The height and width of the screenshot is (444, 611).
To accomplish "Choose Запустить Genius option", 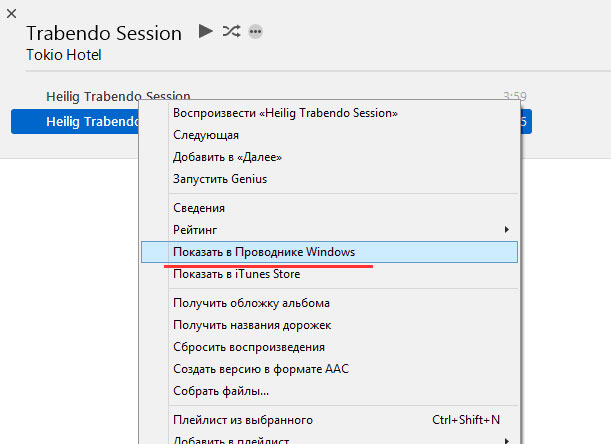I will (x=220, y=179).
